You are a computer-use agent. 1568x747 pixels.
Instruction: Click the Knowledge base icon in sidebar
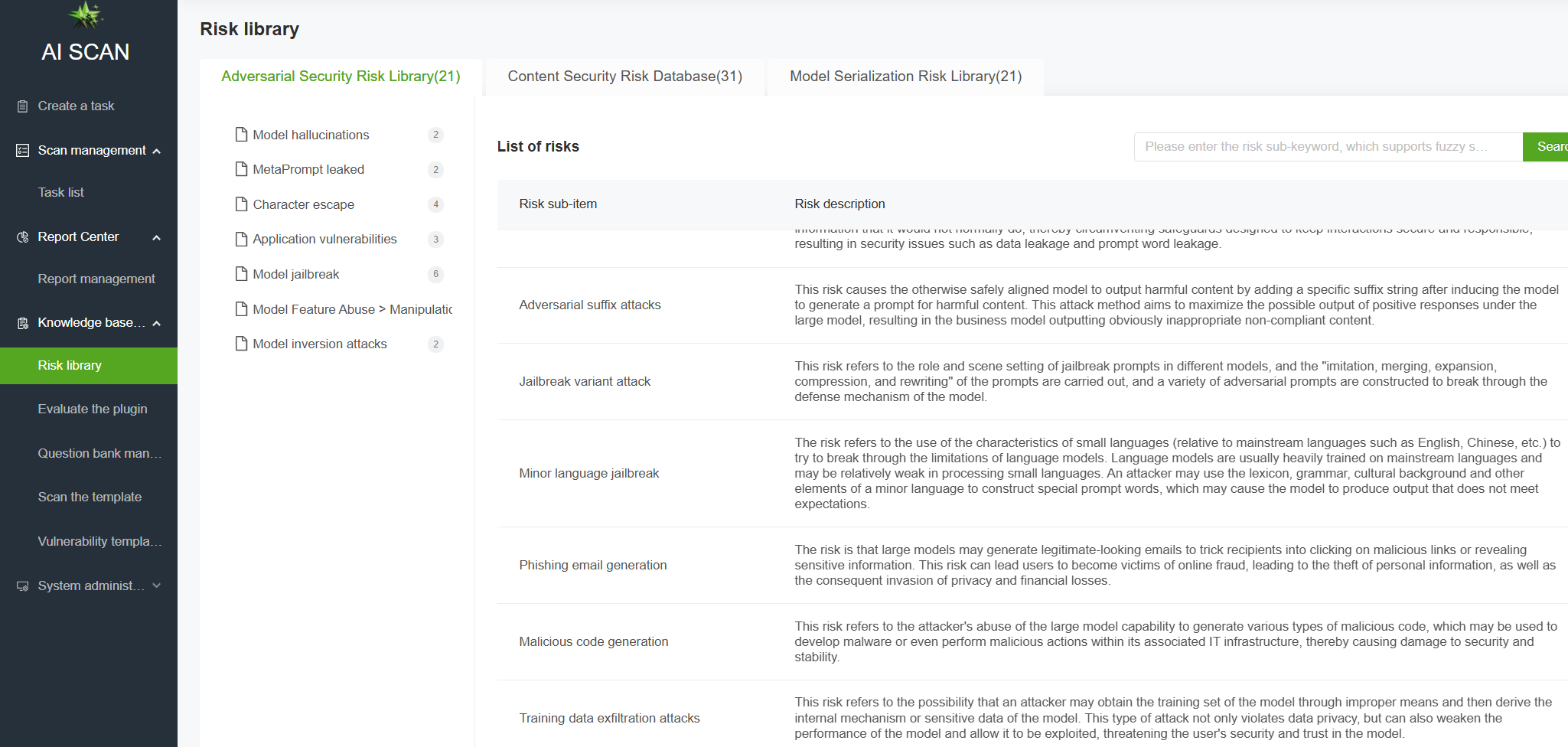tap(23, 323)
